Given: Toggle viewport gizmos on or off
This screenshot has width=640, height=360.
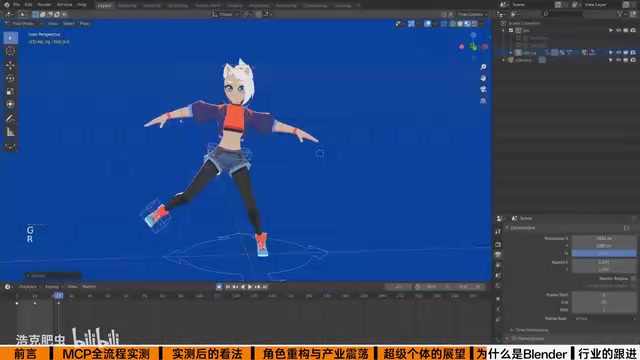Looking at the screenshot, I should click(411, 24).
